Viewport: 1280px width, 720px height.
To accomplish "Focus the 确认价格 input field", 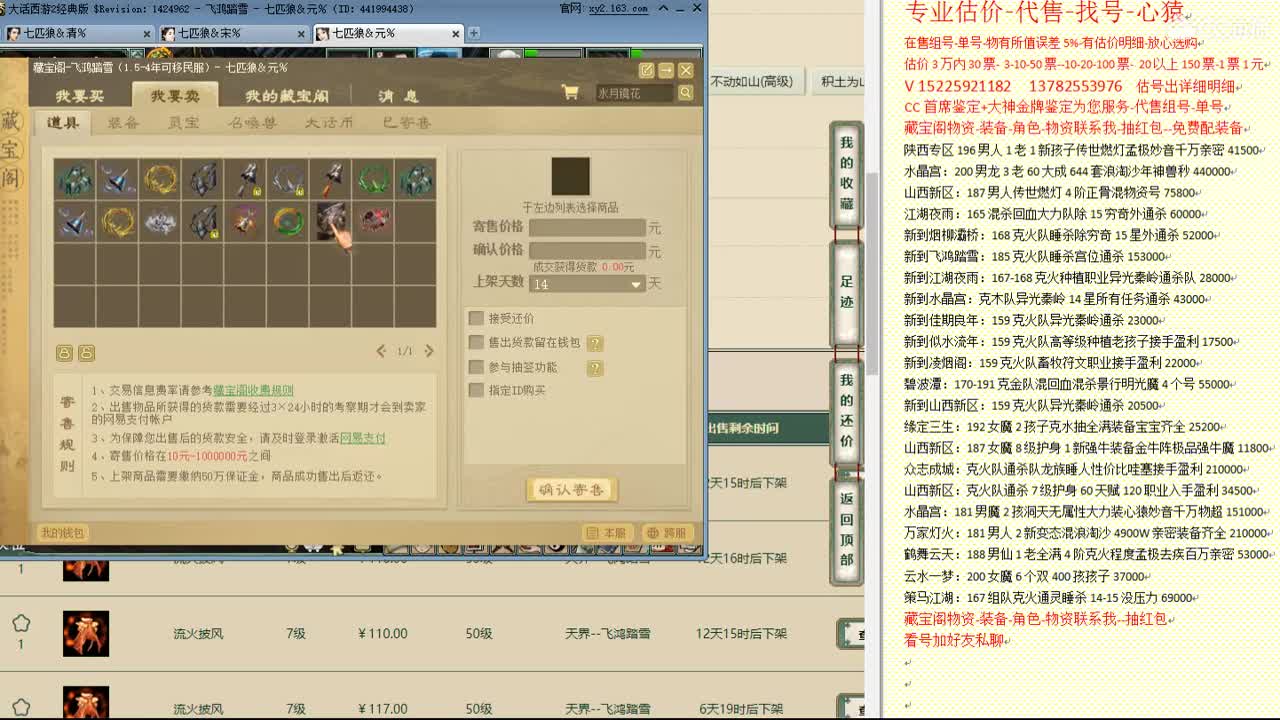I will pos(587,251).
